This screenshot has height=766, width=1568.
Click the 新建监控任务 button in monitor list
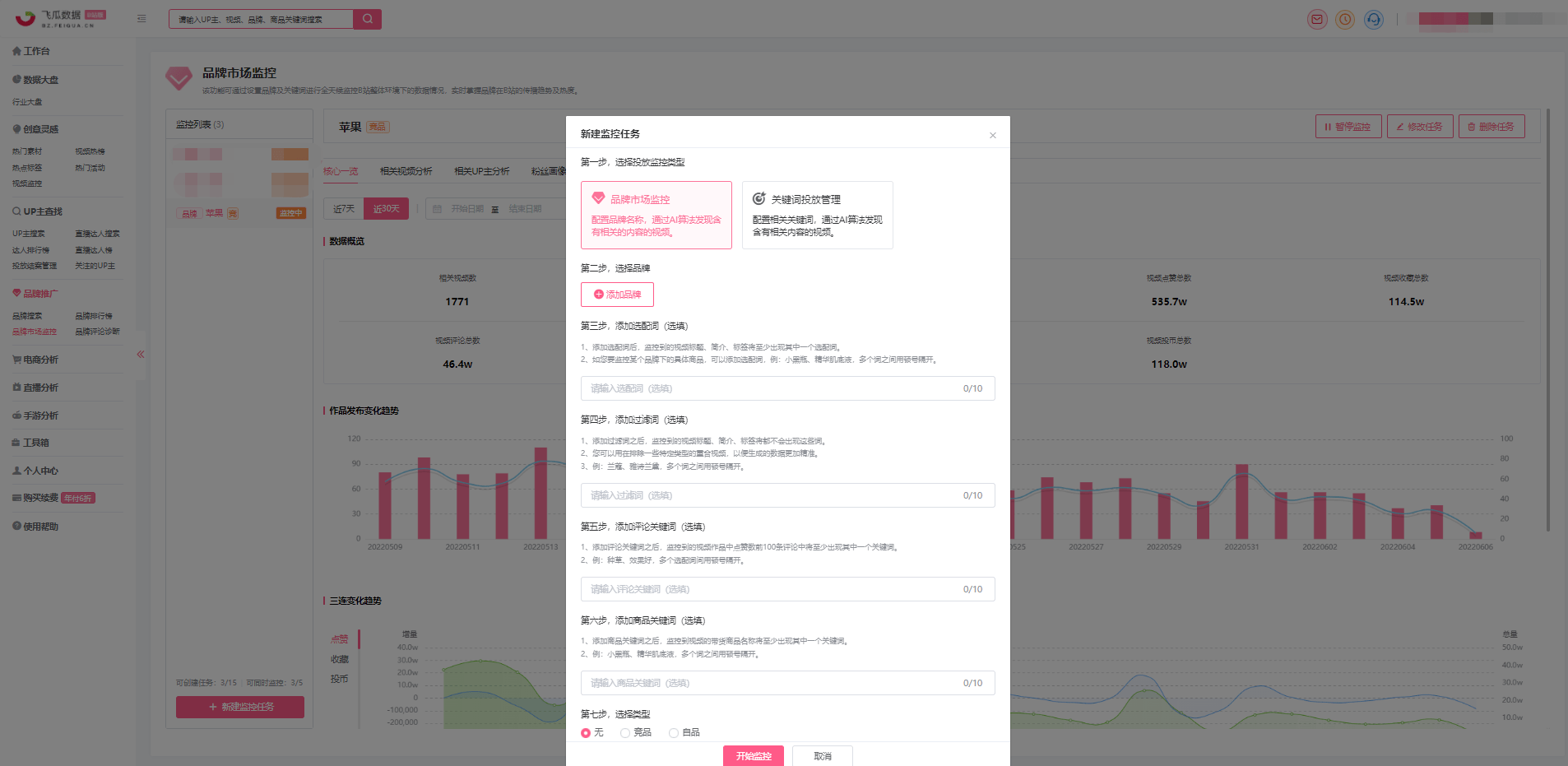(x=240, y=707)
